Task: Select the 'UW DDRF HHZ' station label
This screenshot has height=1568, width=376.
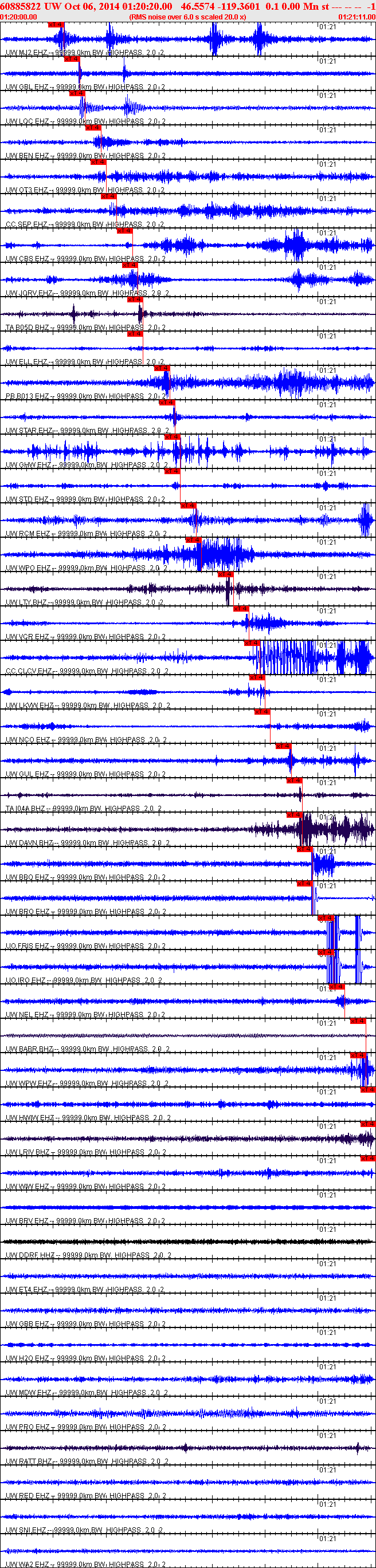Action: pyautogui.click(x=30, y=1256)
